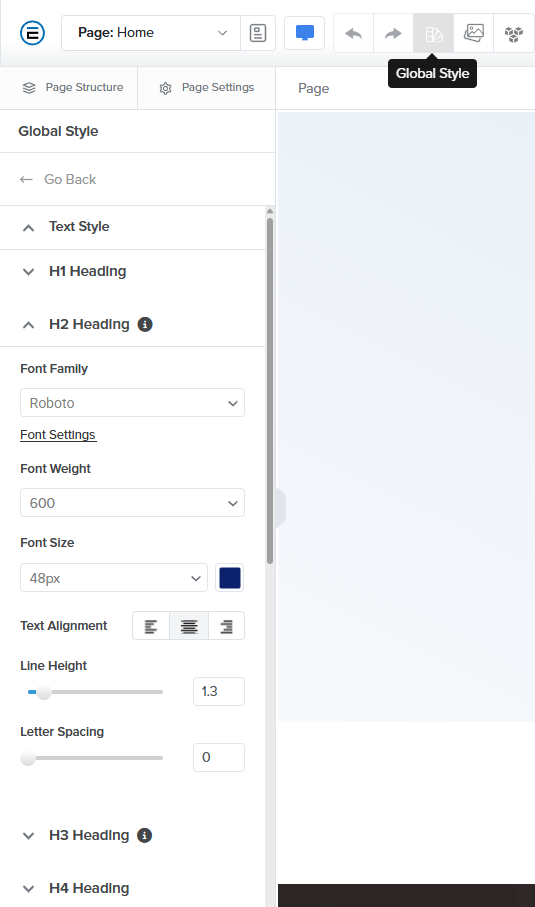Open the blocks cubes icon
This screenshot has height=907, width=535.
pos(514,34)
